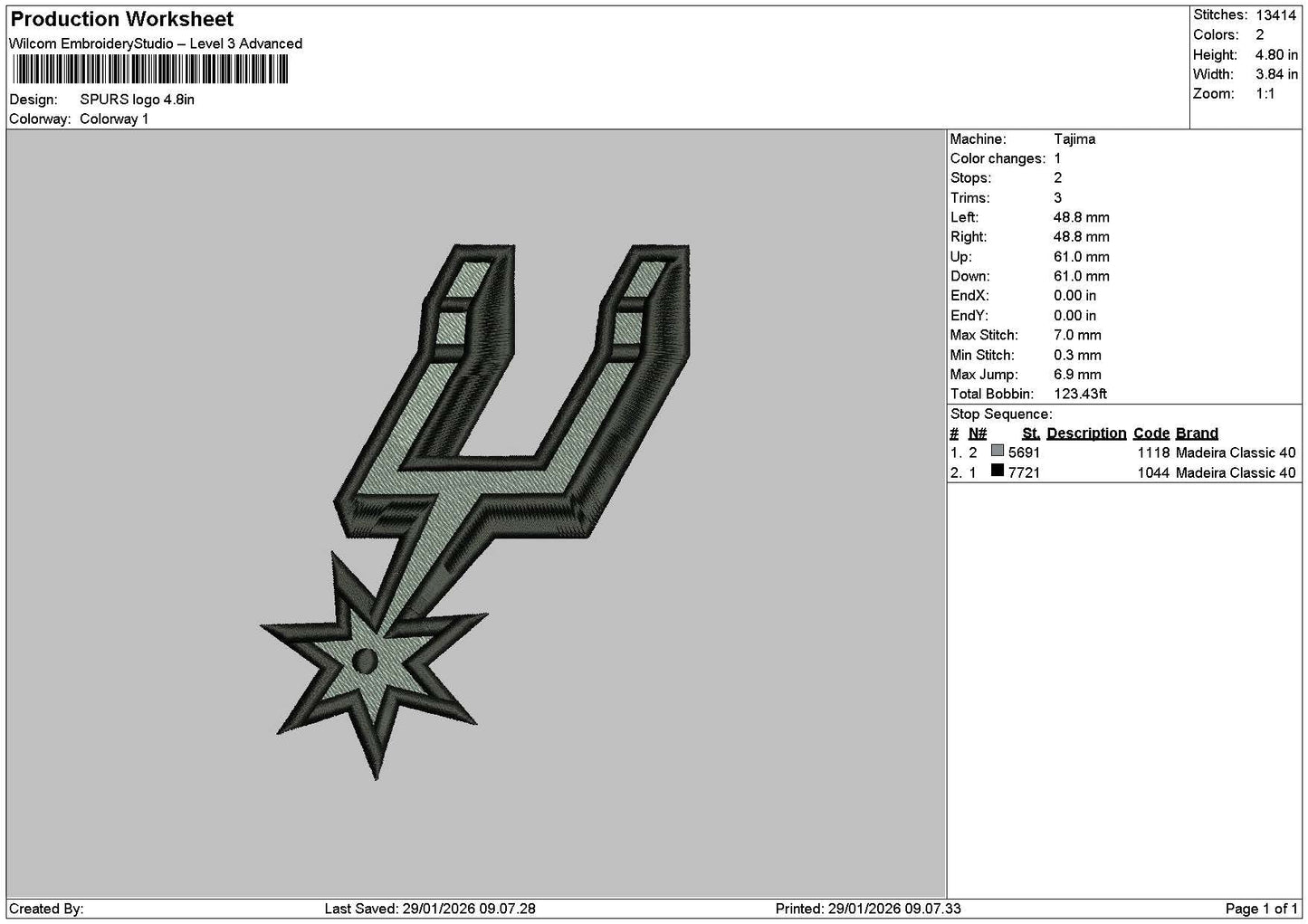Click the Production Worksheet title
Viewport: 1308px width, 924px height.
pyautogui.click(x=122, y=19)
